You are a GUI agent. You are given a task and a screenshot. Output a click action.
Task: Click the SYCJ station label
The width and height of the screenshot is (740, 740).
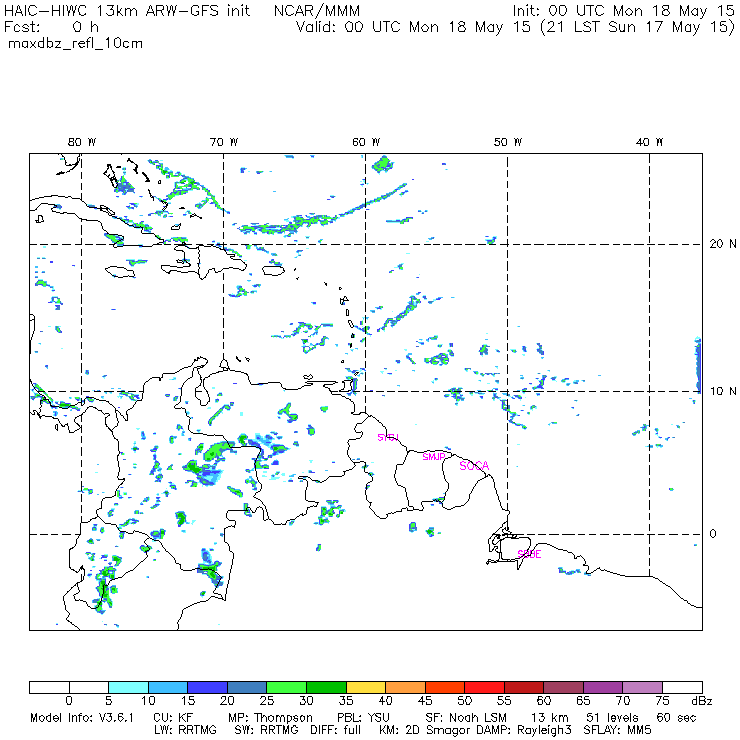(388, 437)
